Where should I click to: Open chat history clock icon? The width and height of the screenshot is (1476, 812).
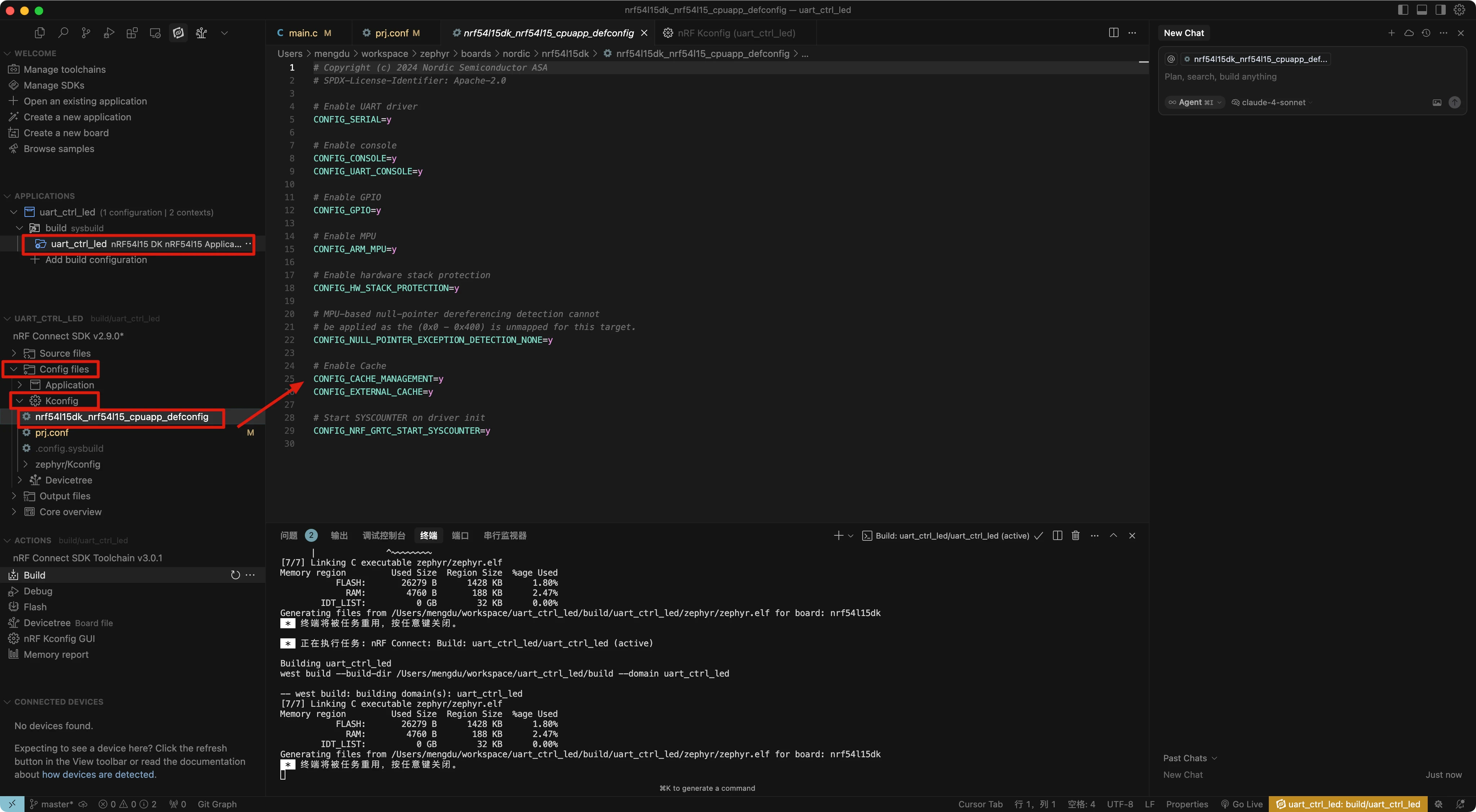coord(1426,33)
